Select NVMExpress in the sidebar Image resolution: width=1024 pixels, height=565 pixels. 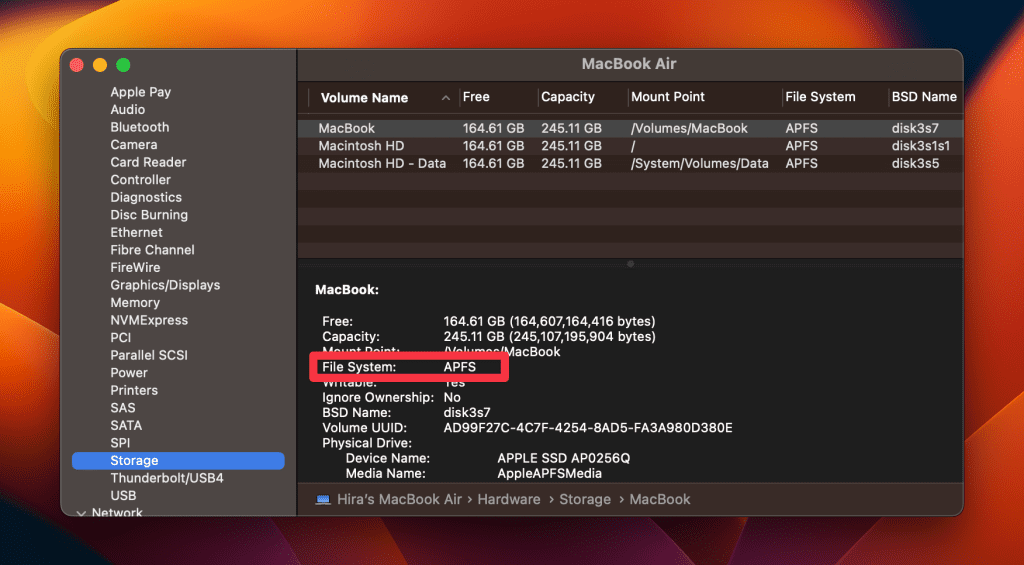tap(149, 320)
